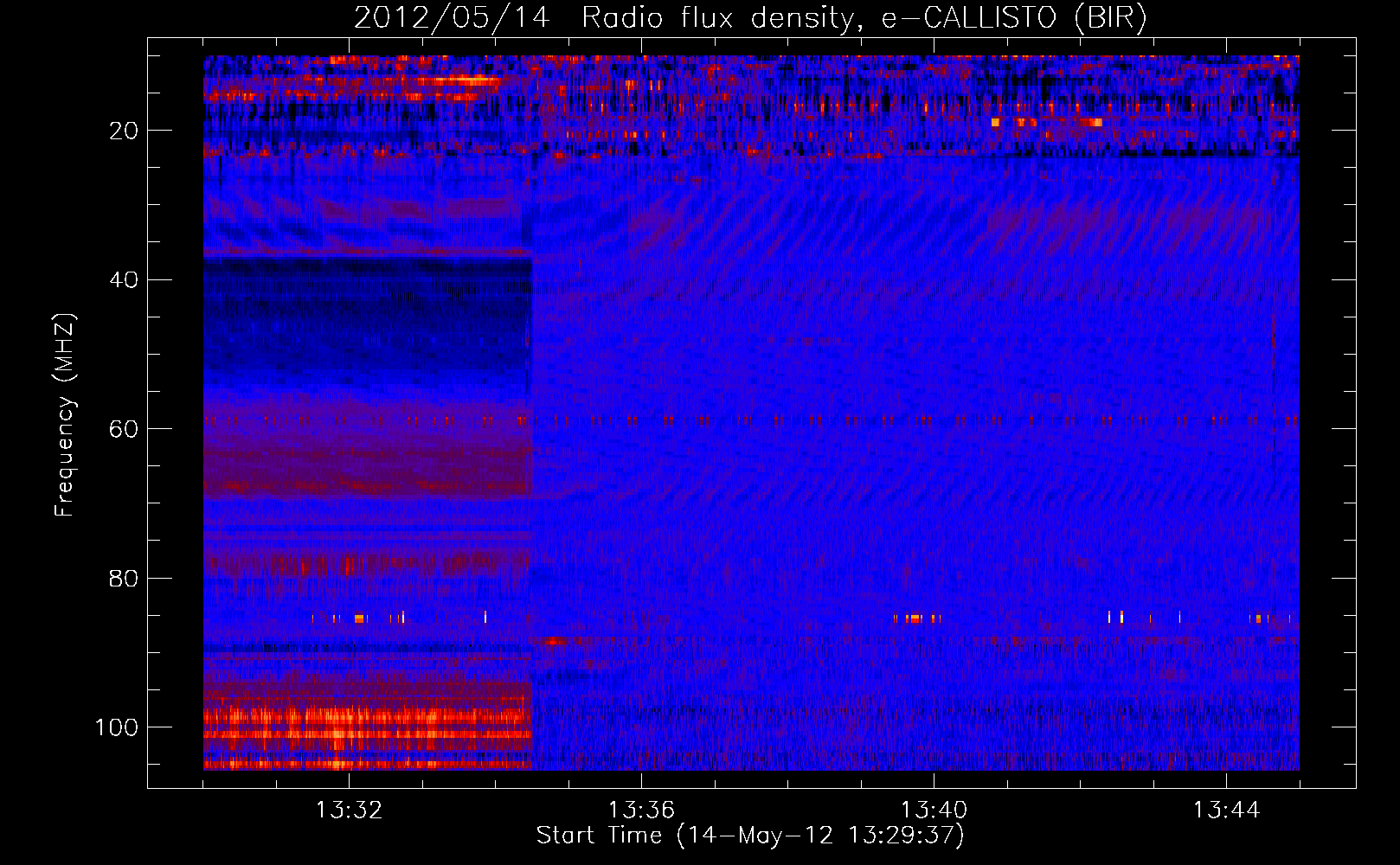
Task: Click the '100' frequency tick label
Action: [x=117, y=727]
